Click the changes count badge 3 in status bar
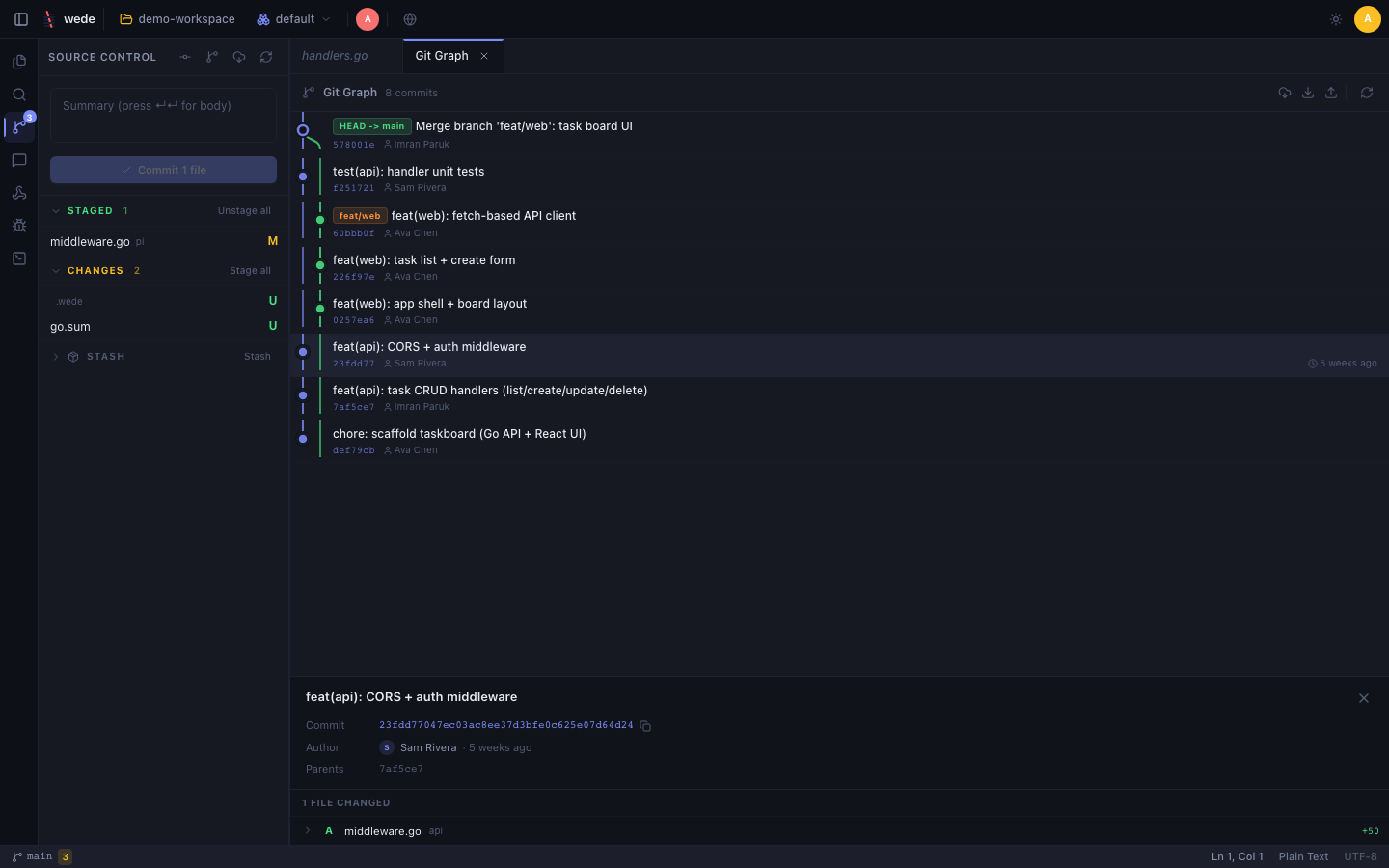Image resolution: width=1389 pixels, height=868 pixels. click(66, 856)
